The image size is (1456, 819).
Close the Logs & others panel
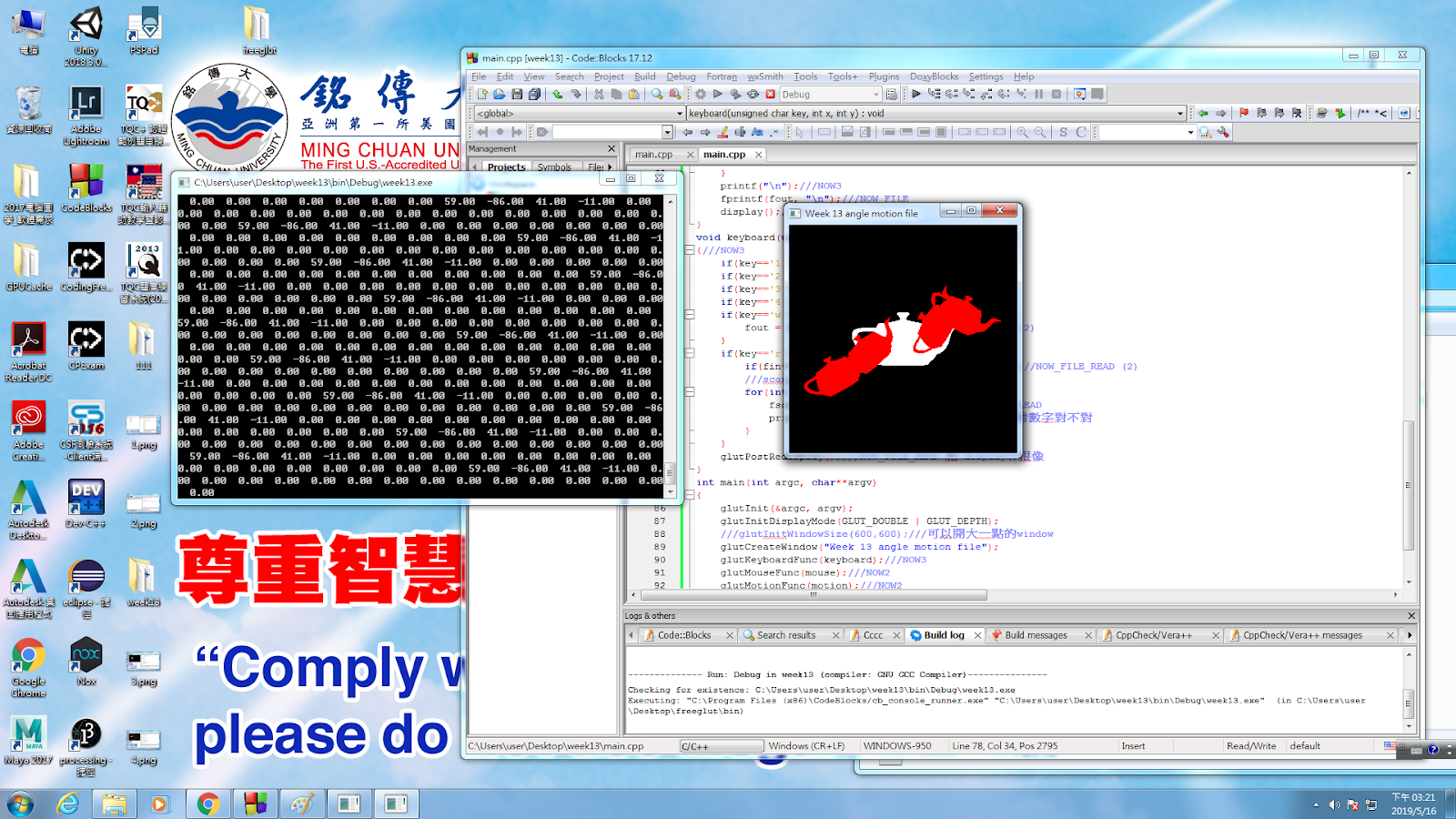[x=1411, y=616]
